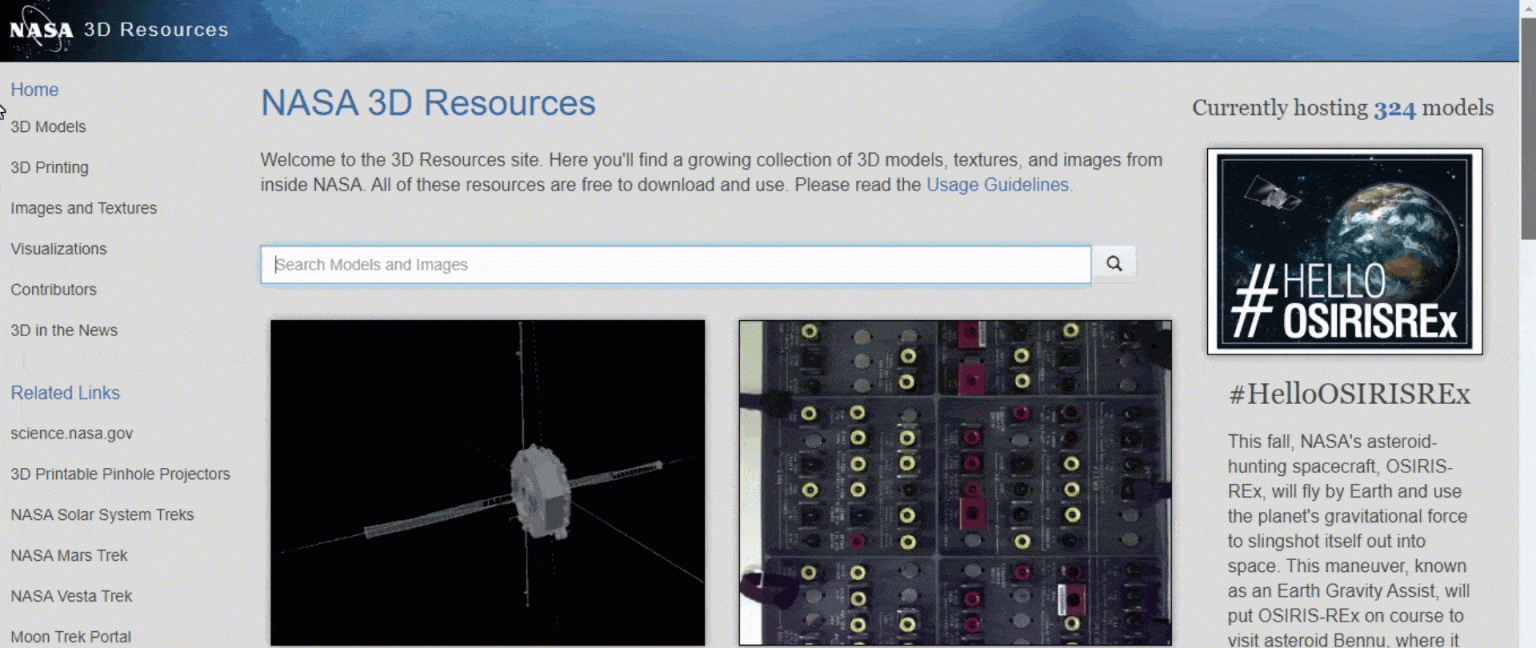
Task: Open 3D Printable Pinhole Projectors link
Action: (x=120, y=474)
